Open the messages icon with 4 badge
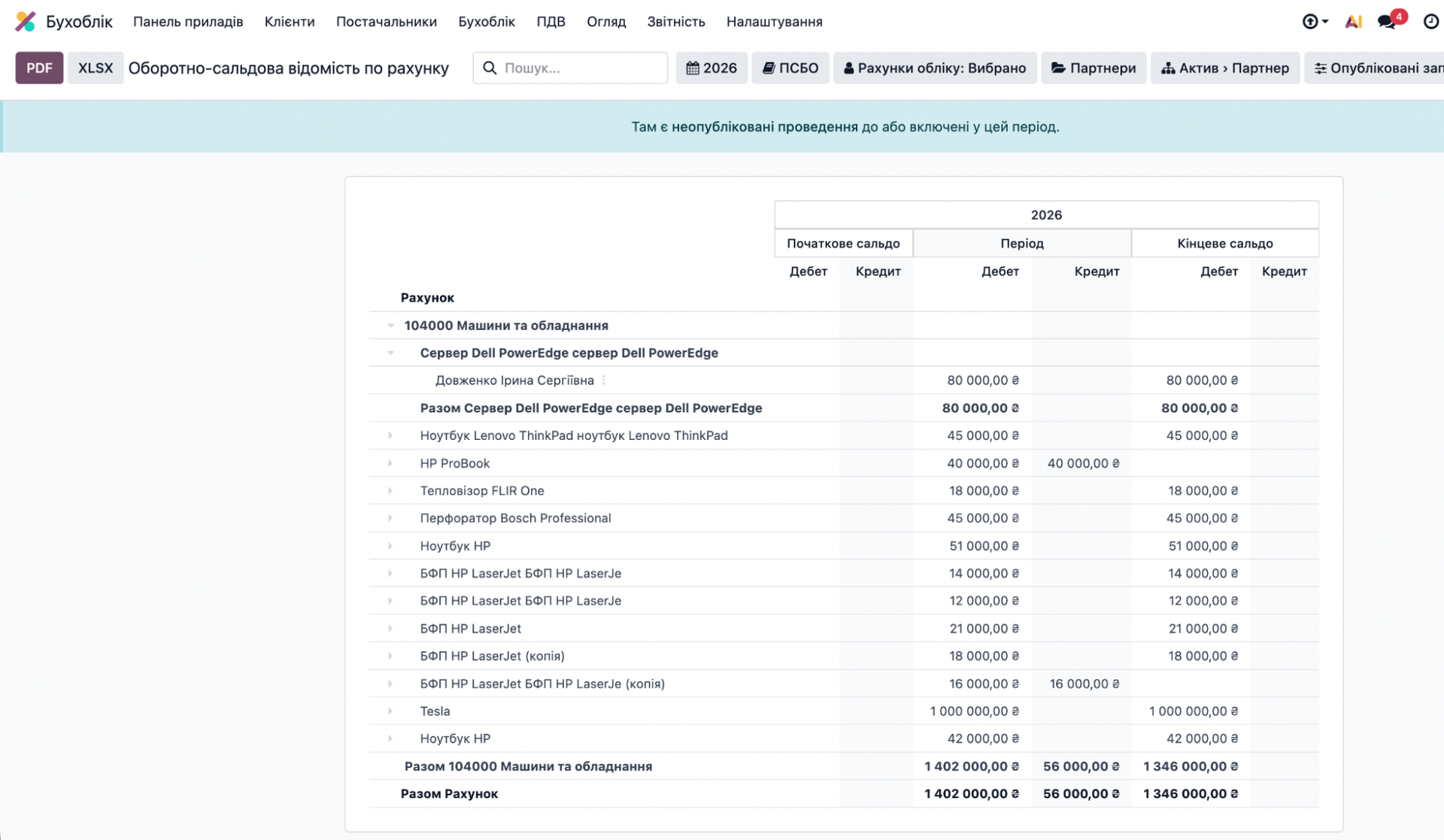1444x840 pixels. 1387,22
